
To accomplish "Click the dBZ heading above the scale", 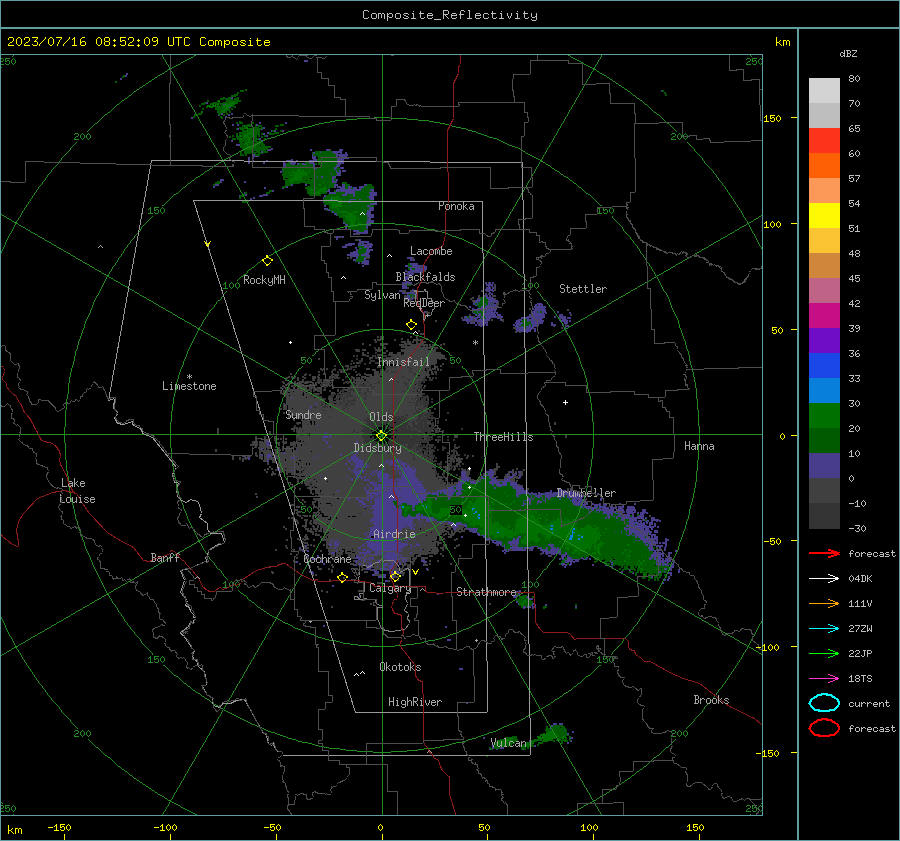I will tap(848, 54).
